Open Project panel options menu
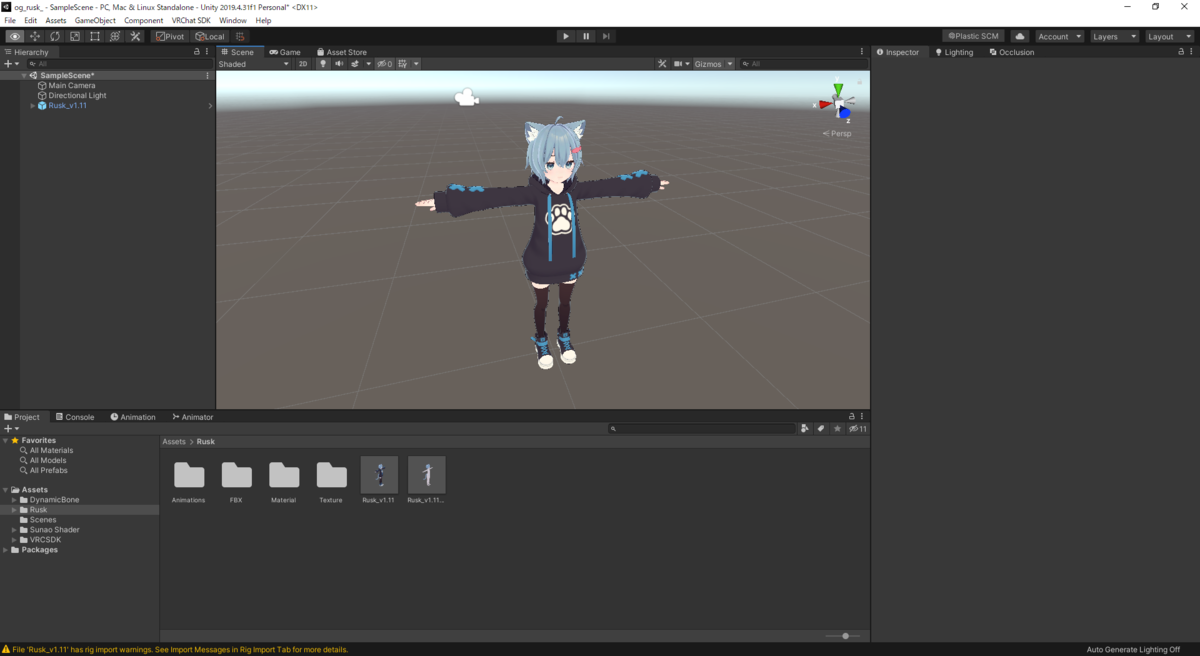The width and height of the screenshot is (1200, 656). (x=862, y=416)
